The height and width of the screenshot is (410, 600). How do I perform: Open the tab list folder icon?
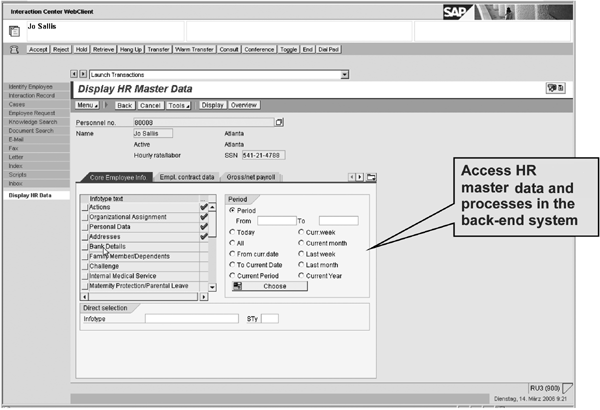[371, 177]
